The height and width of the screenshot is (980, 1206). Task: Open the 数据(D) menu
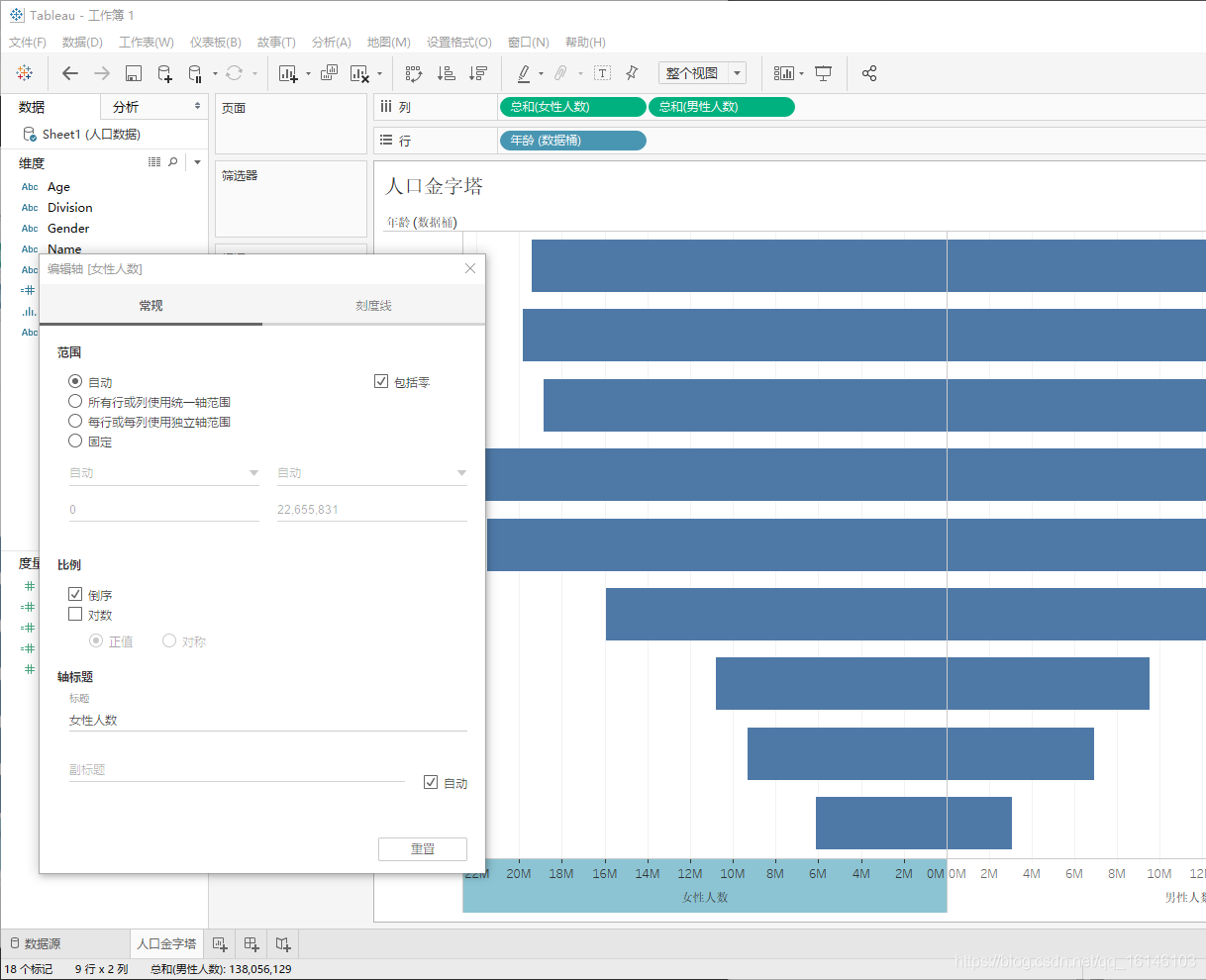[x=82, y=43]
